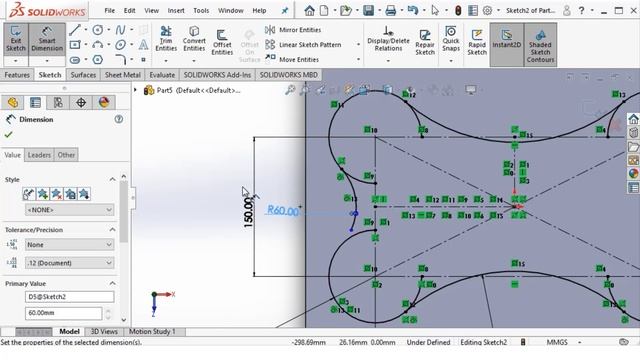Screen dimensions: 640x360
Task: Open the .12 (Document) precision dropdown
Action: [x=70, y=263]
